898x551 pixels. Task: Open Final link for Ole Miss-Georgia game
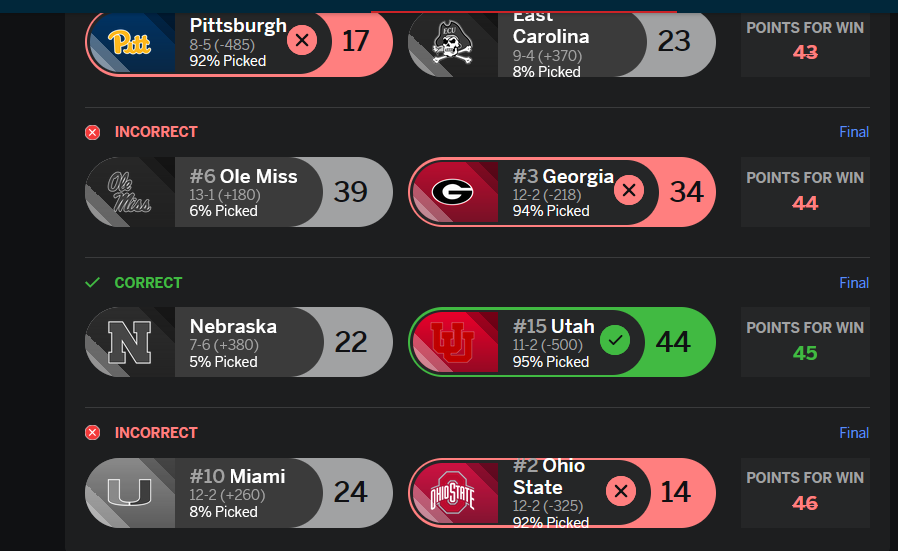click(853, 132)
